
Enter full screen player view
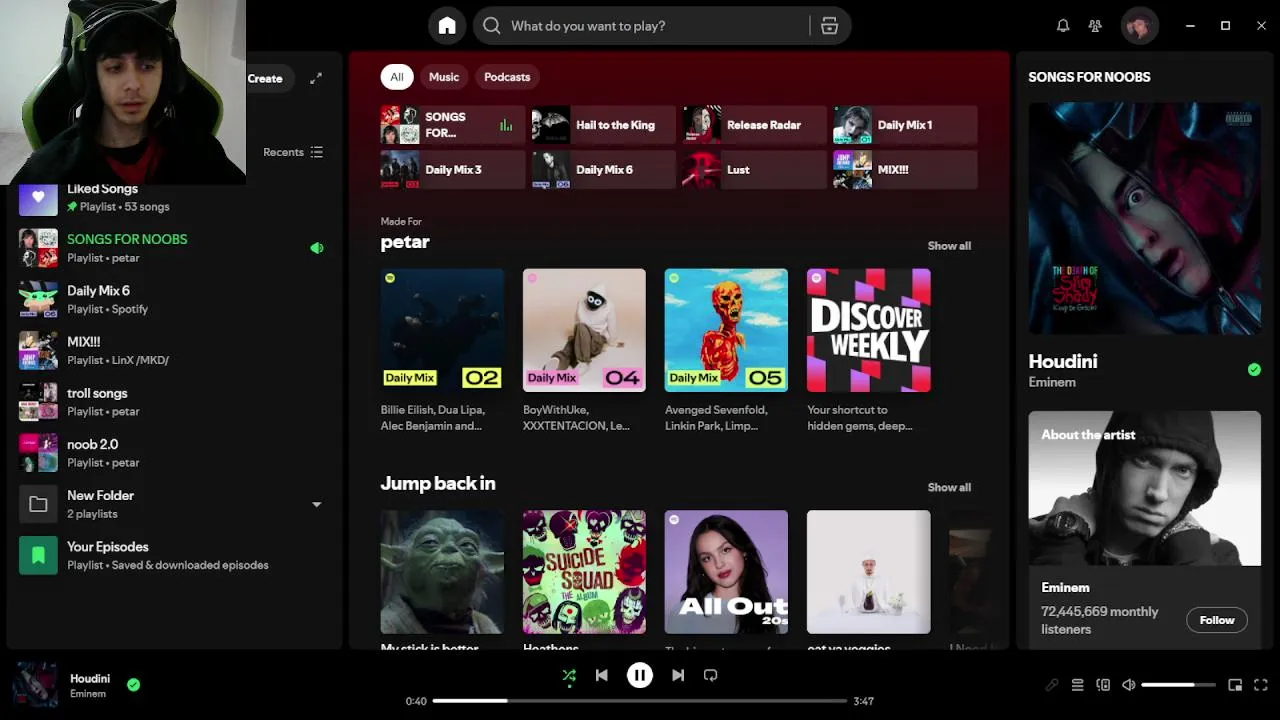coord(1261,685)
